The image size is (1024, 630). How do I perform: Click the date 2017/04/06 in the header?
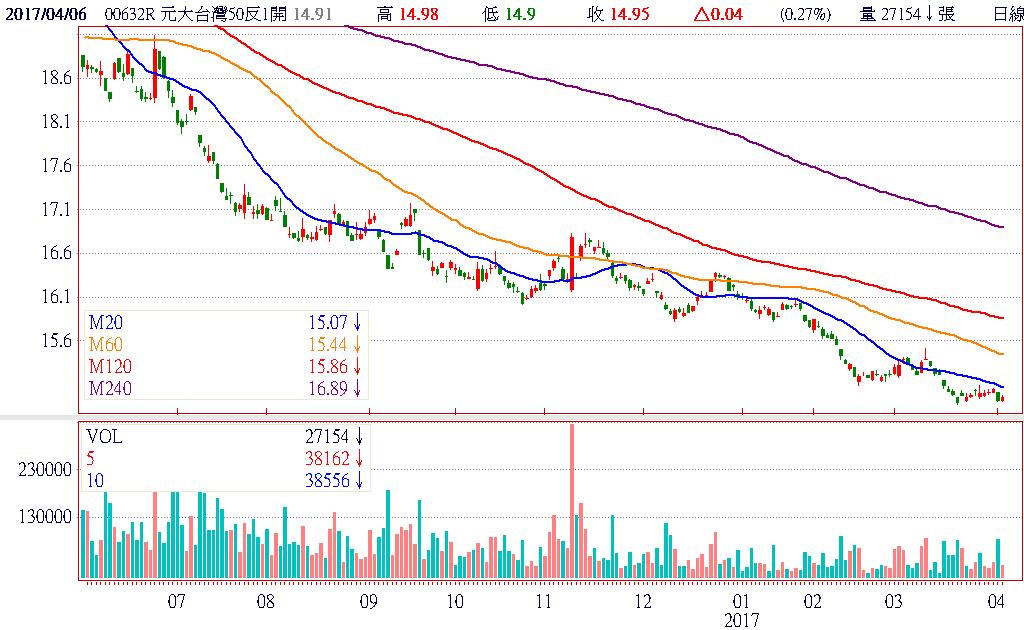point(44,14)
